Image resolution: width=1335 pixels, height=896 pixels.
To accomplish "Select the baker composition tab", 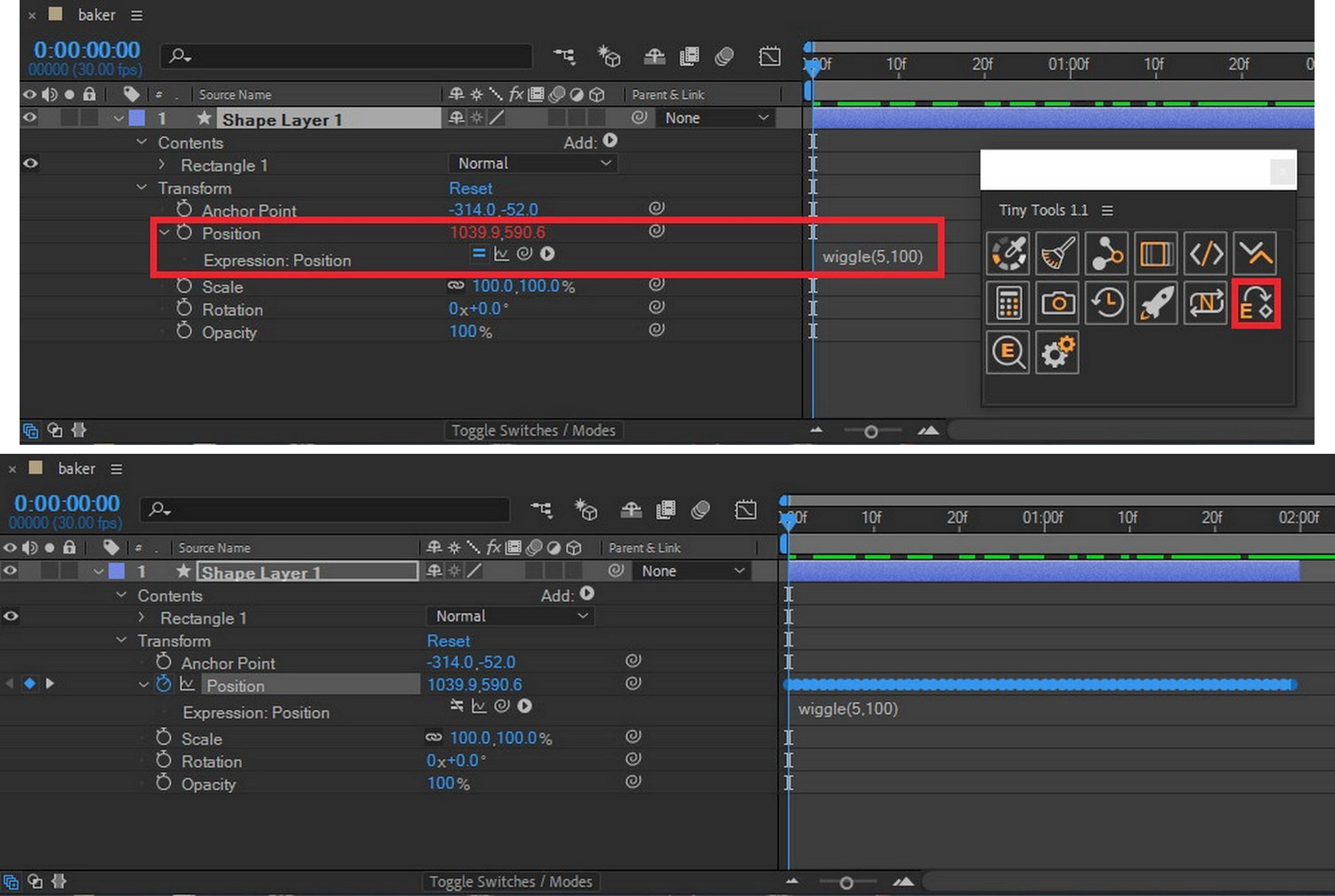I will (96, 14).
